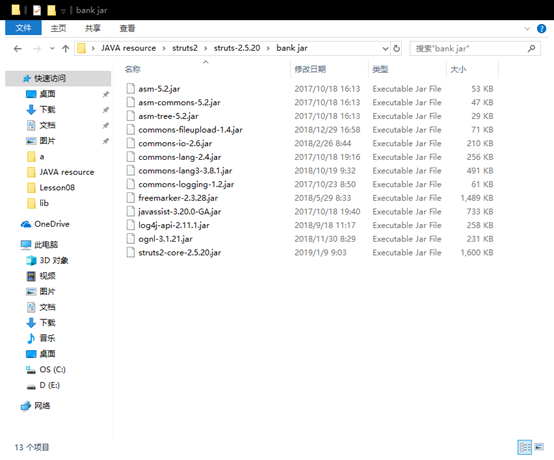
Task: Unpin 桌面 via its pin icon
Action: click(106, 94)
